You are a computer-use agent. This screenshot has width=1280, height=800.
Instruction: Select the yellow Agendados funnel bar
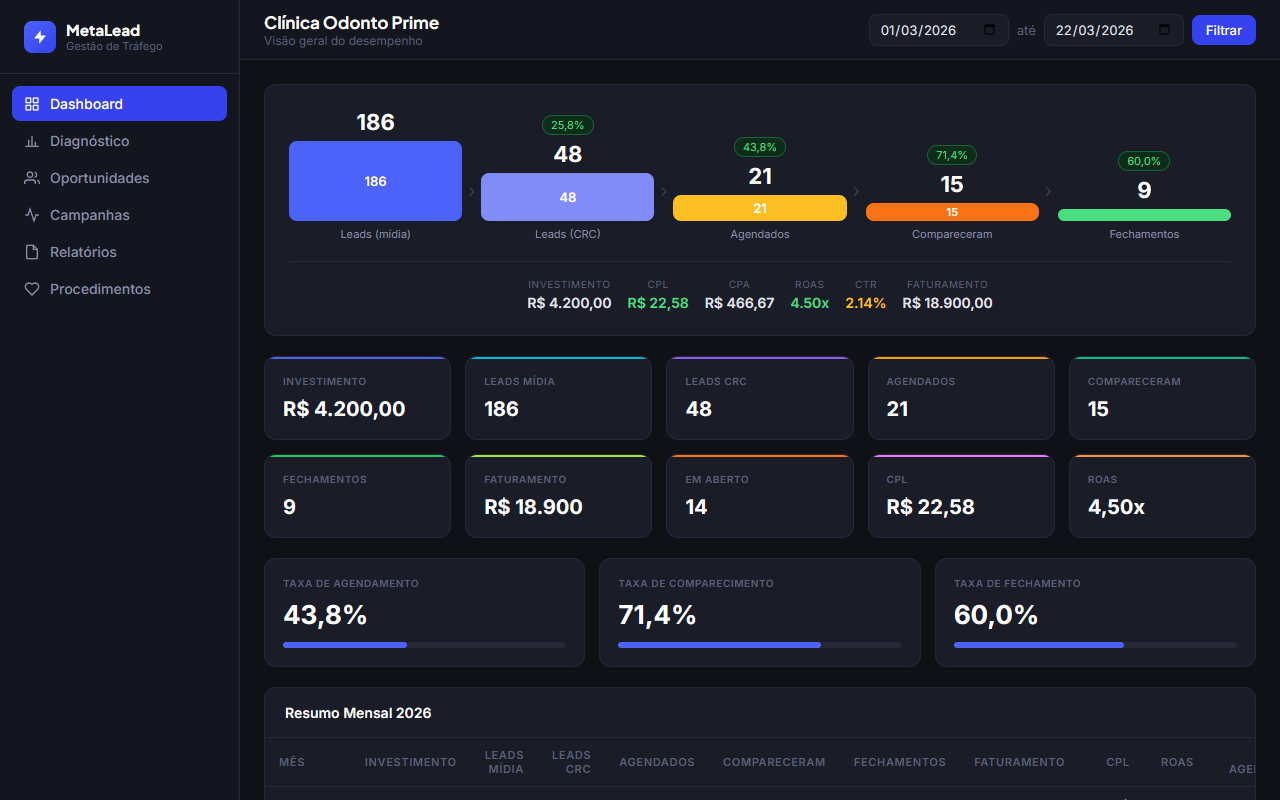tap(759, 208)
